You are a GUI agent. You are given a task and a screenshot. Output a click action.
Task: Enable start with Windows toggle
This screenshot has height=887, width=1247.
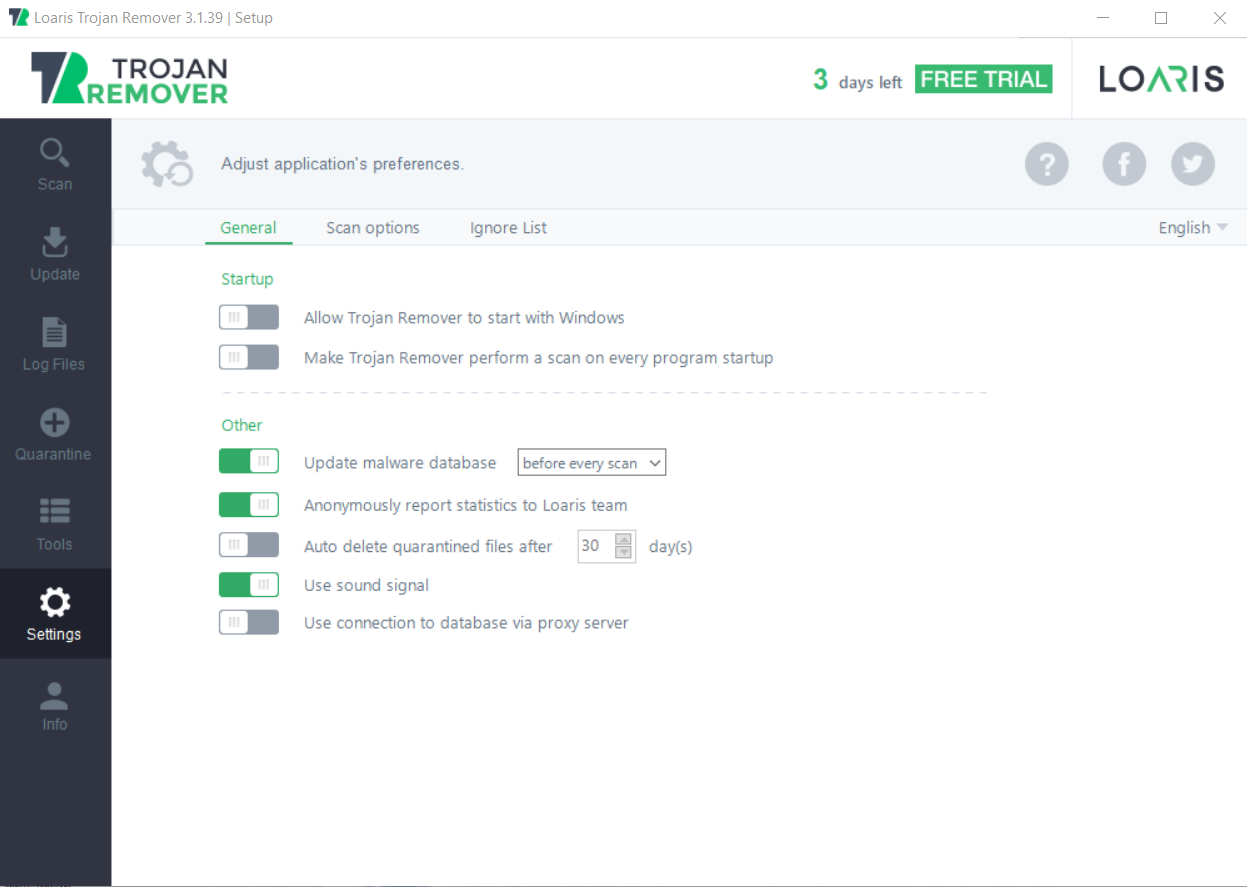[249, 318]
